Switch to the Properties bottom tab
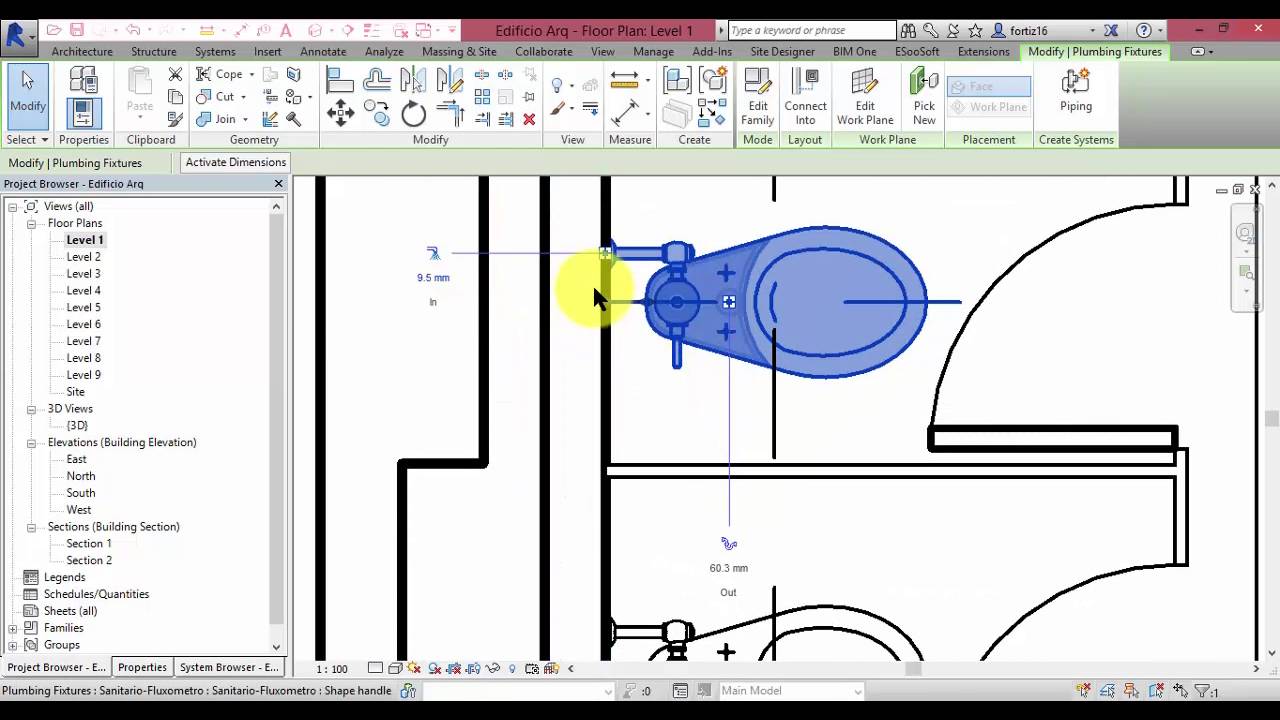1280x720 pixels. click(142, 667)
